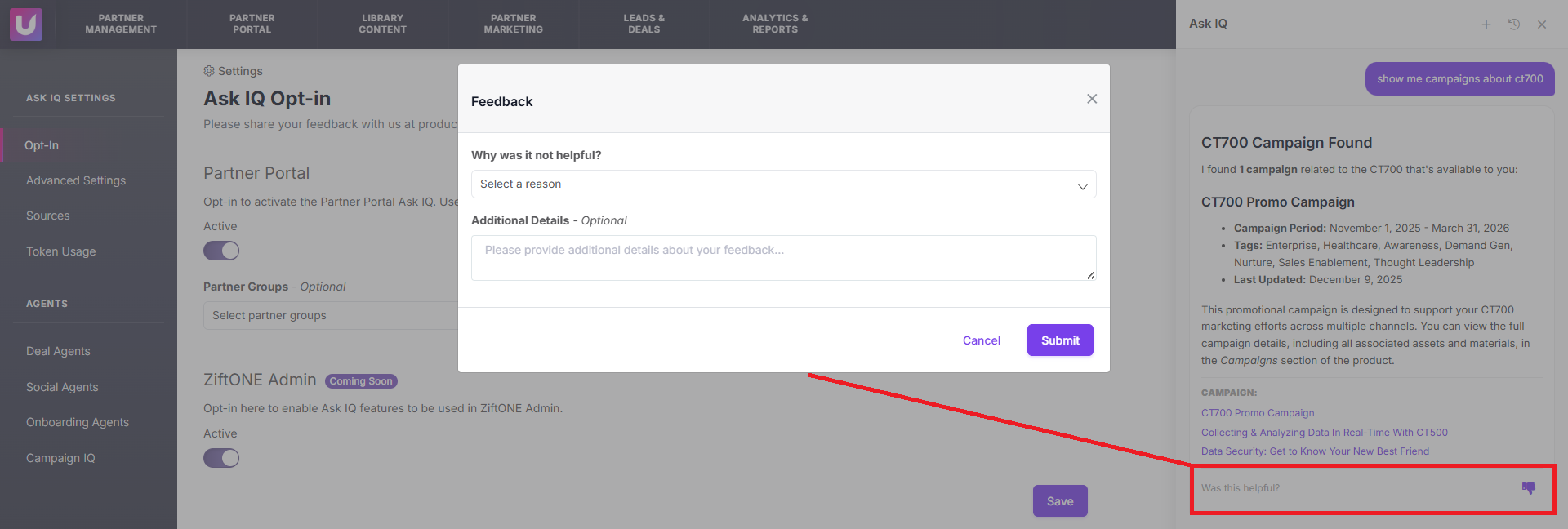Open the Partner Marketing menu
Image resolution: width=1568 pixels, height=529 pixels.
tap(513, 24)
